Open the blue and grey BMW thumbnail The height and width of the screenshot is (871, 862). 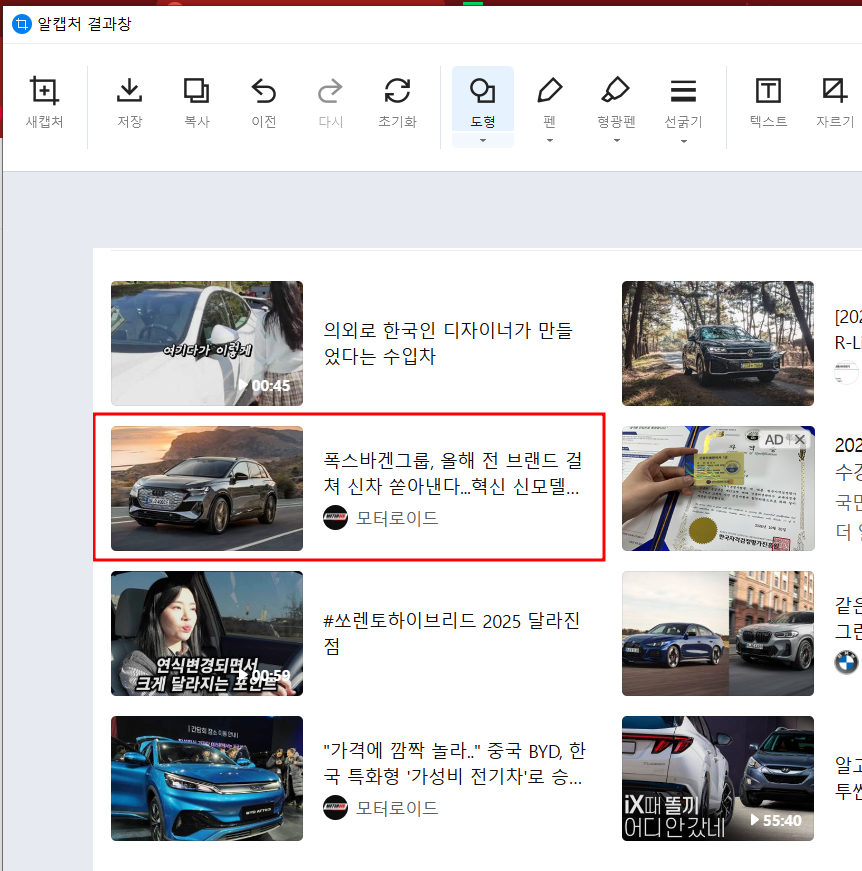[x=718, y=633]
